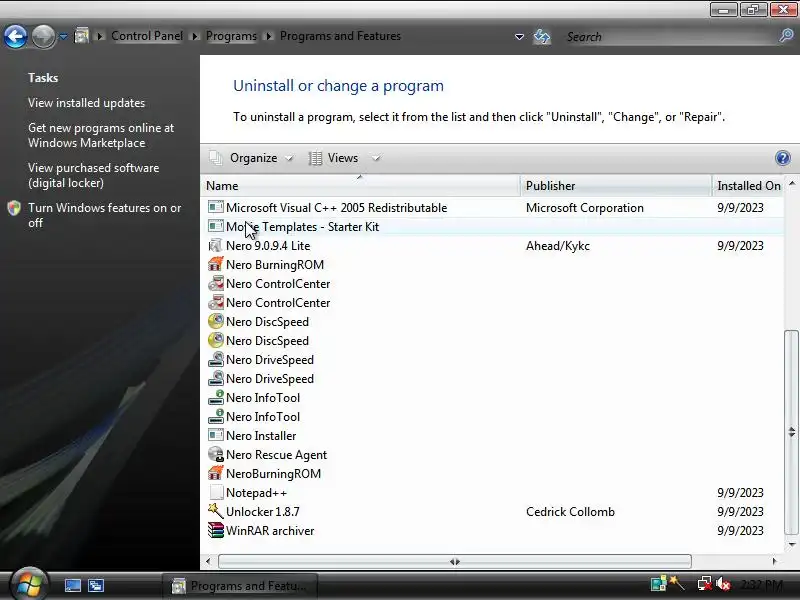The height and width of the screenshot is (600, 800).
Task: Open Get new programs online at Windows Marketplace
Action: point(101,135)
